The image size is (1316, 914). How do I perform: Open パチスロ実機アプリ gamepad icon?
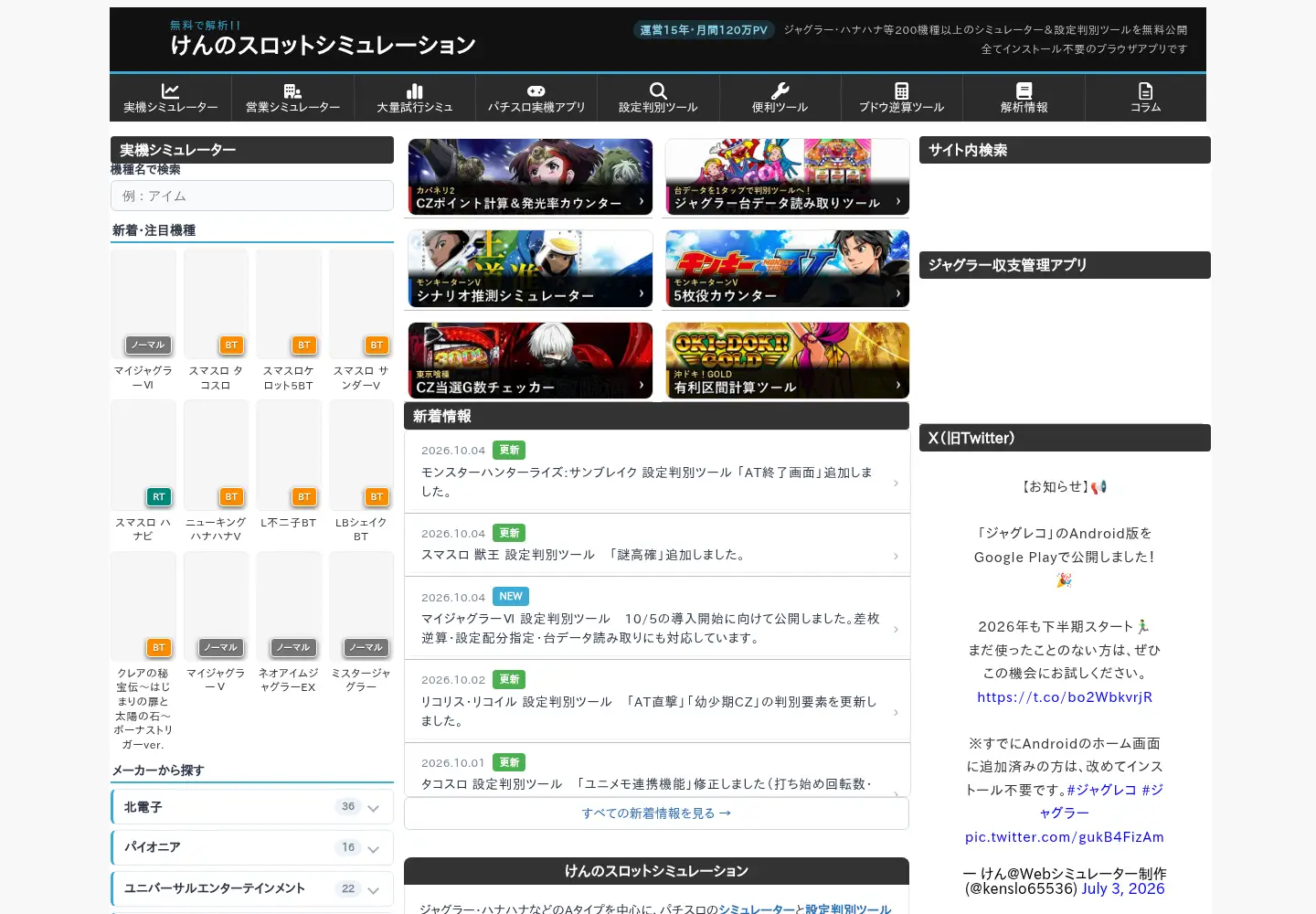pos(536,90)
